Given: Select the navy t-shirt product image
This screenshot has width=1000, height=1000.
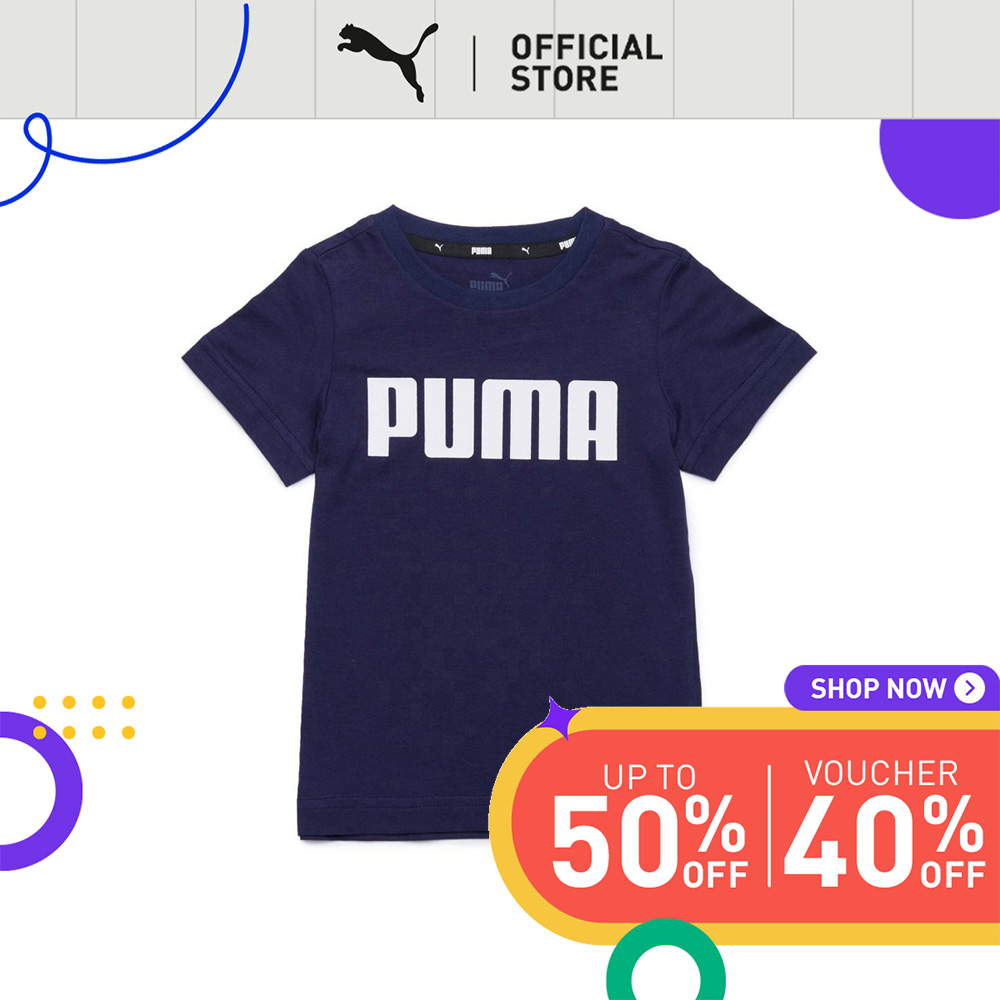Looking at the screenshot, I should click(x=499, y=523).
